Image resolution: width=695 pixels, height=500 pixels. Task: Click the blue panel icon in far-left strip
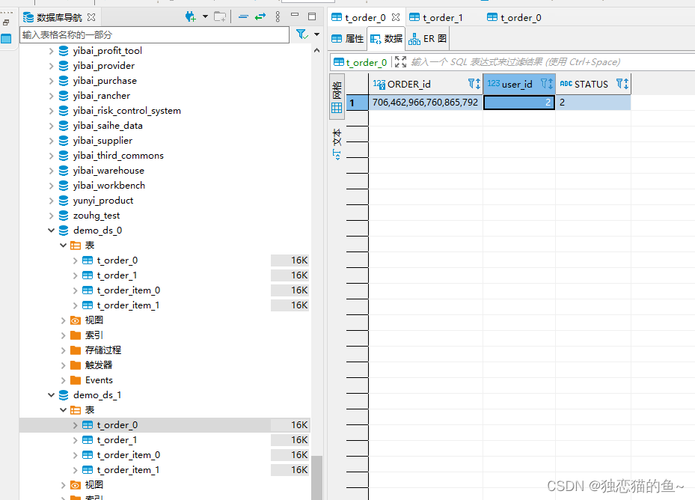[6, 39]
